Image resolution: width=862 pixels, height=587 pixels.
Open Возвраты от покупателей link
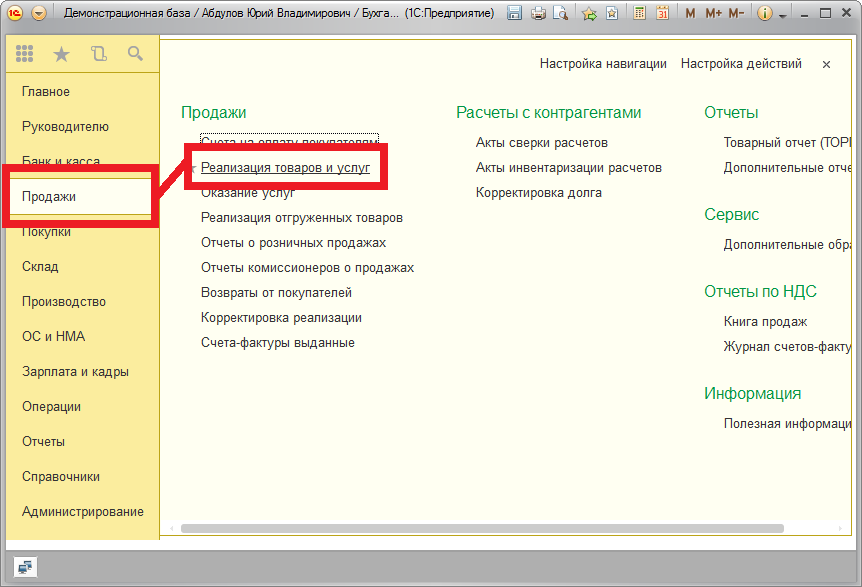276,293
